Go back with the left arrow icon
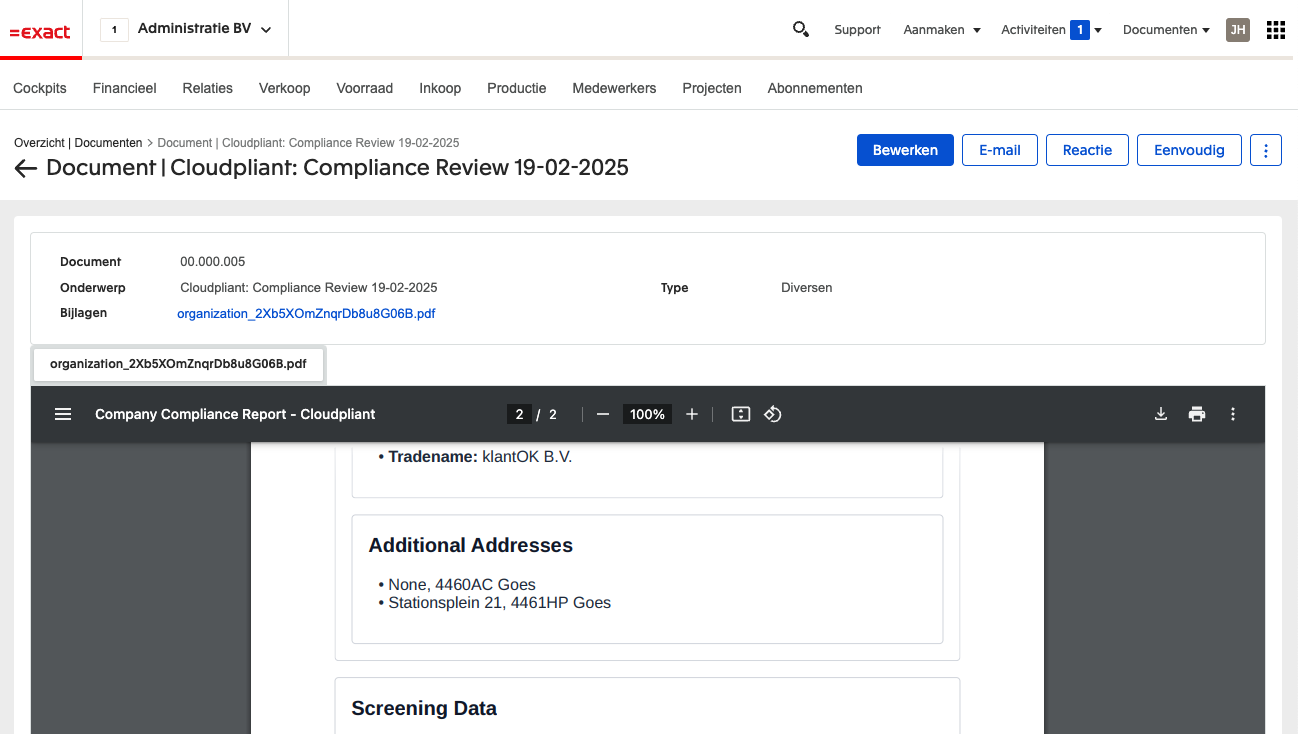Viewport: 1298px width, 734px height. [x=26, y=168]
